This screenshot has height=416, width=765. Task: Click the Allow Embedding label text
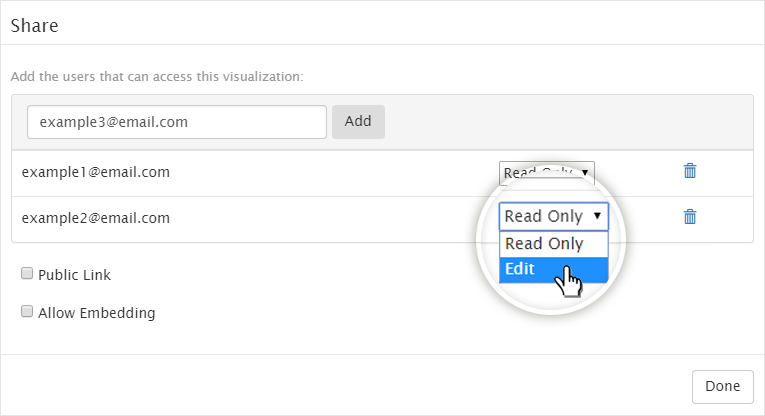coord(97,313)
